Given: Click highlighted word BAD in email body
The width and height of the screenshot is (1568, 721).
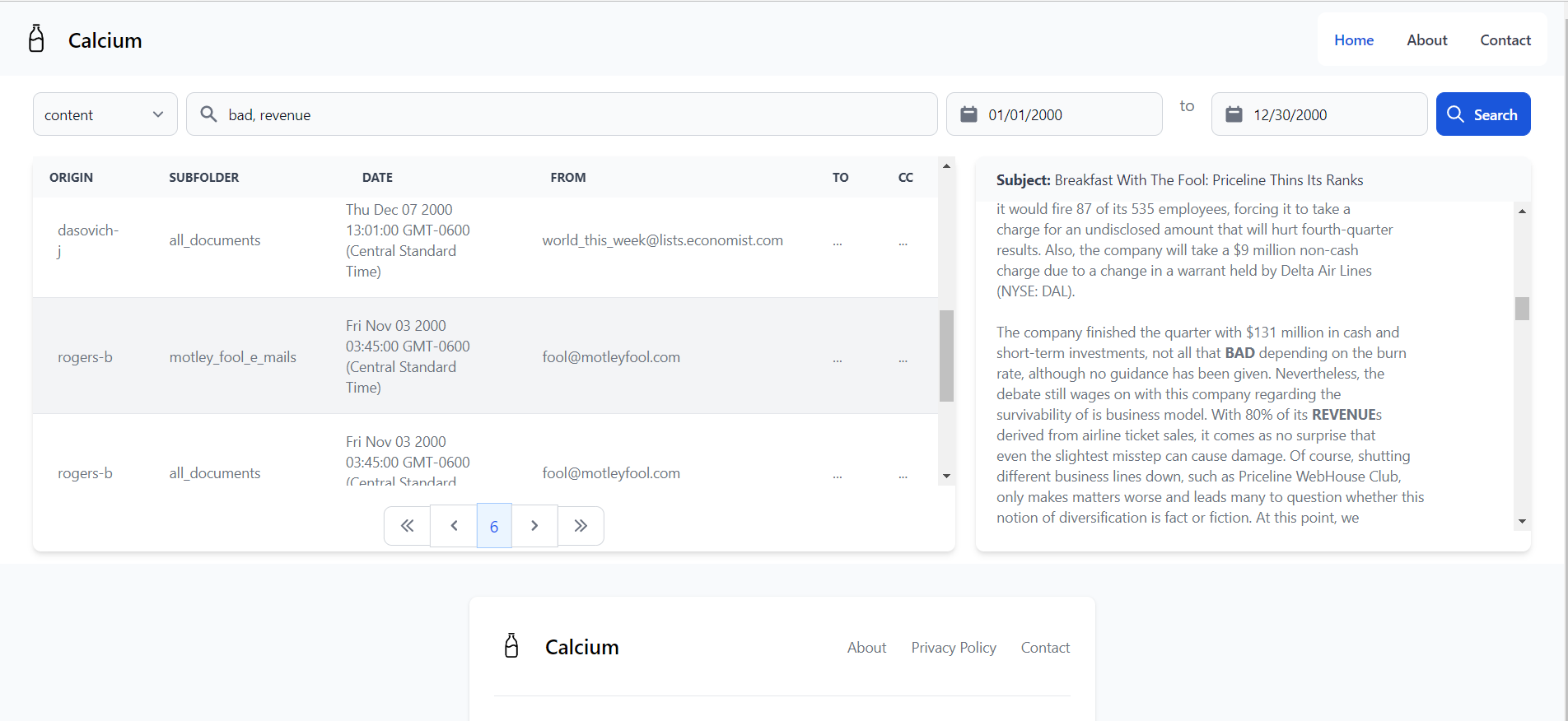Looking at the screenshot, I should click(1239, 353).
